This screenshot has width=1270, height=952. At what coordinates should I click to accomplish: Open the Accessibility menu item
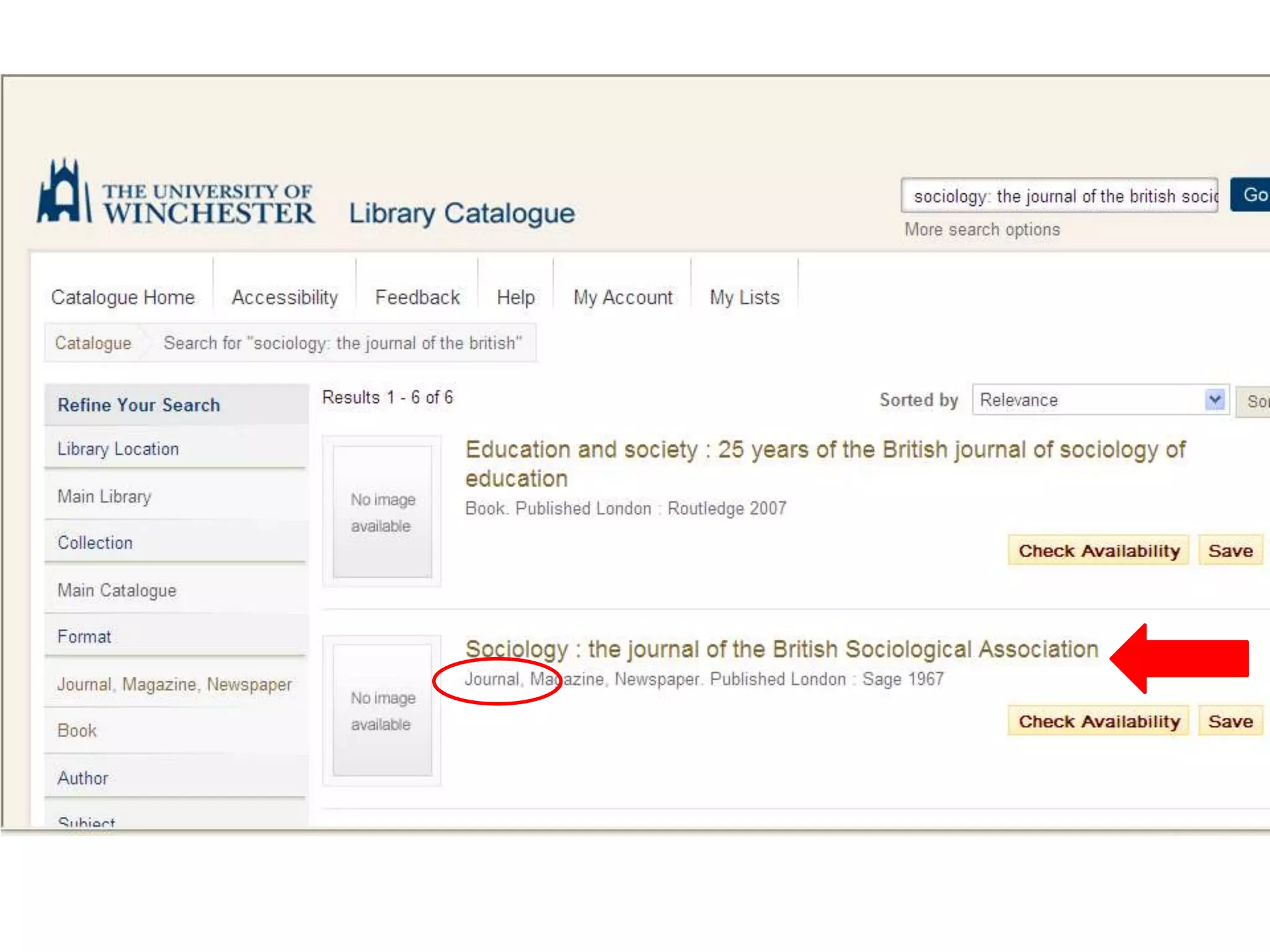point(285,297)
